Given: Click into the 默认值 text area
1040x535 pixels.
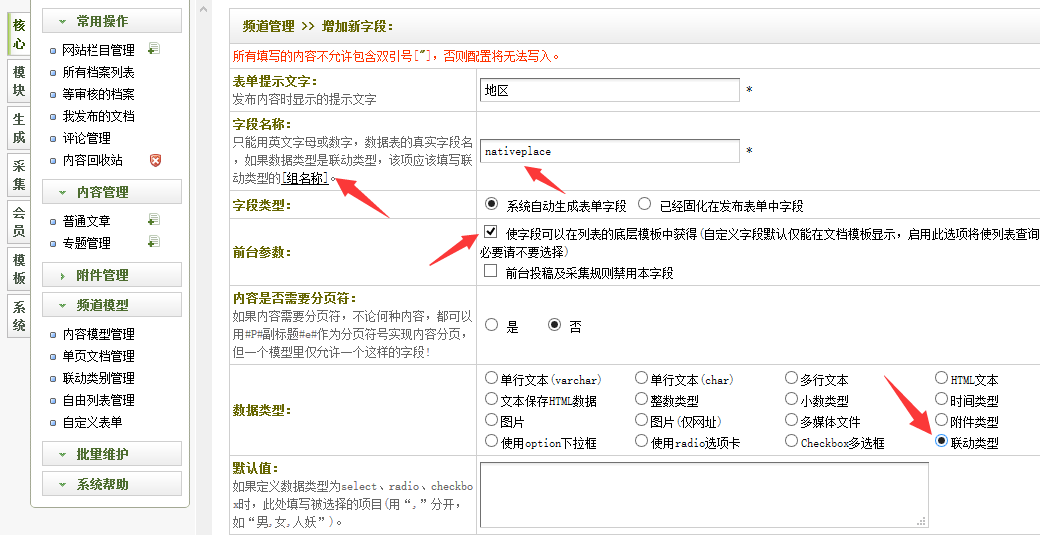Looking at the screenshot, I should [703, 494].
